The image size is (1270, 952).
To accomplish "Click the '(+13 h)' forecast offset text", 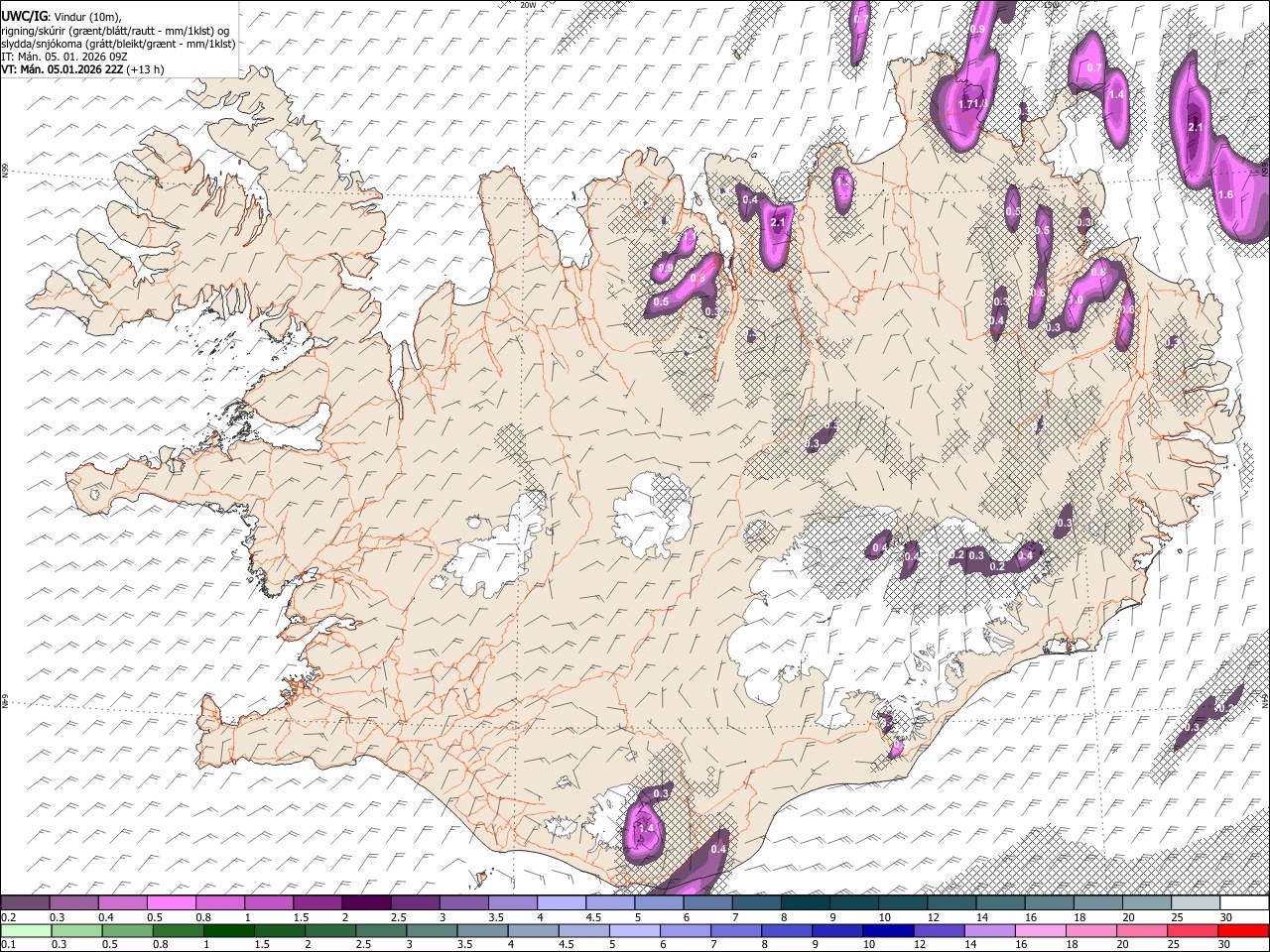I will click(145, 69).
